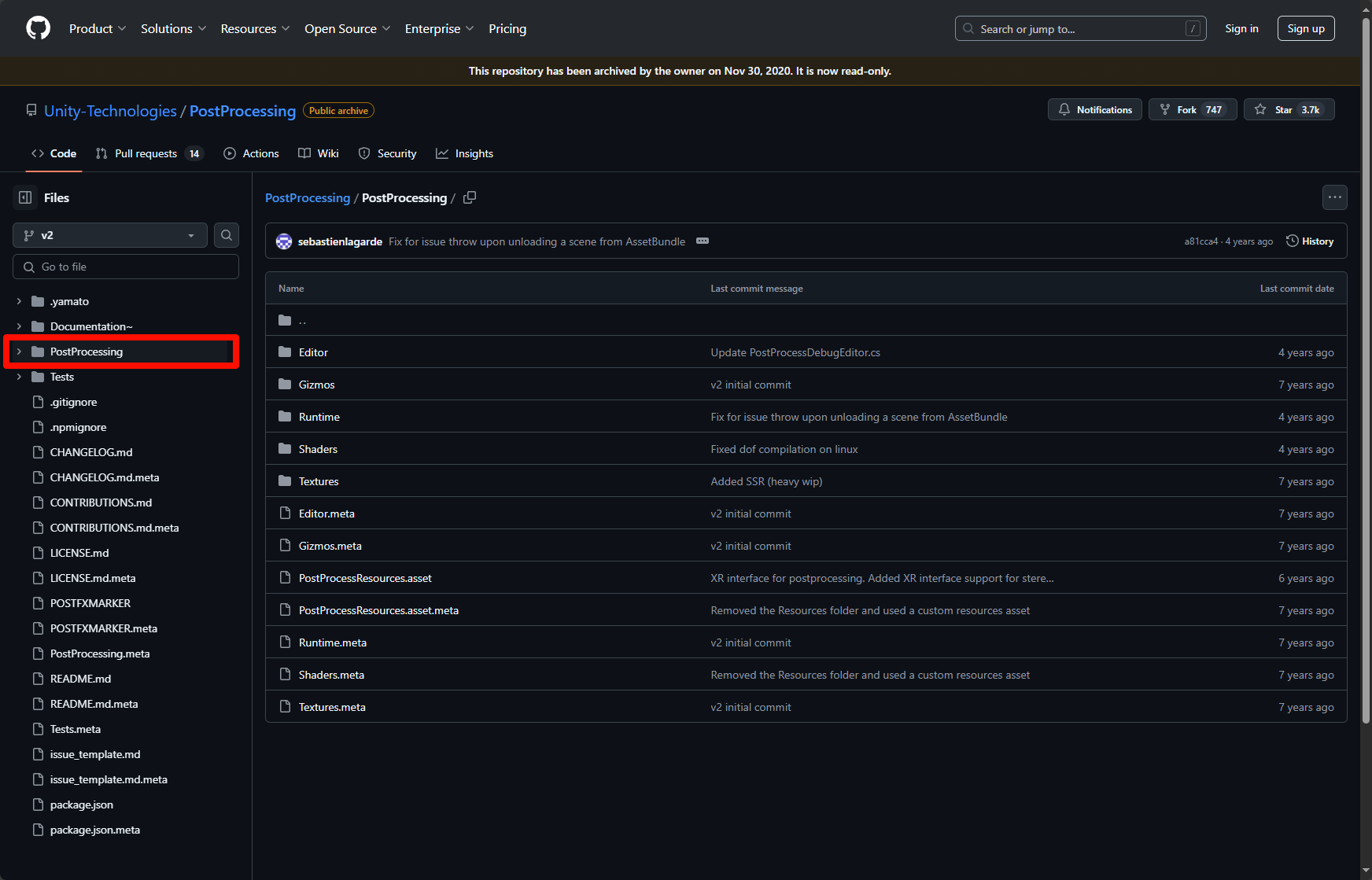The image size is (1372, 880).
Task: Open the Enterprise menu dropdown
Action: click(439, 28)
